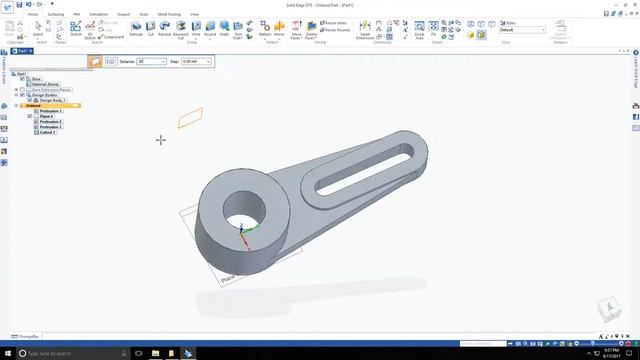Click the Undo icon in quick access toolbar
Image resolution: width=640 pixels, height=360 pixels.
(28, 4)
